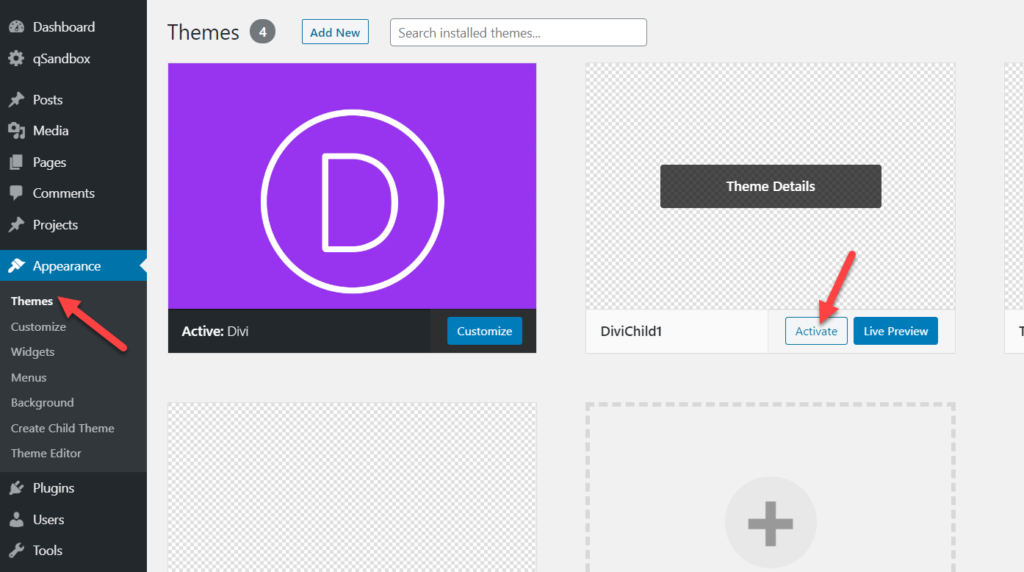The width and height of the screenshot is (1024, 572).
Task: Go to Widgets submenu
Action: 33,352
